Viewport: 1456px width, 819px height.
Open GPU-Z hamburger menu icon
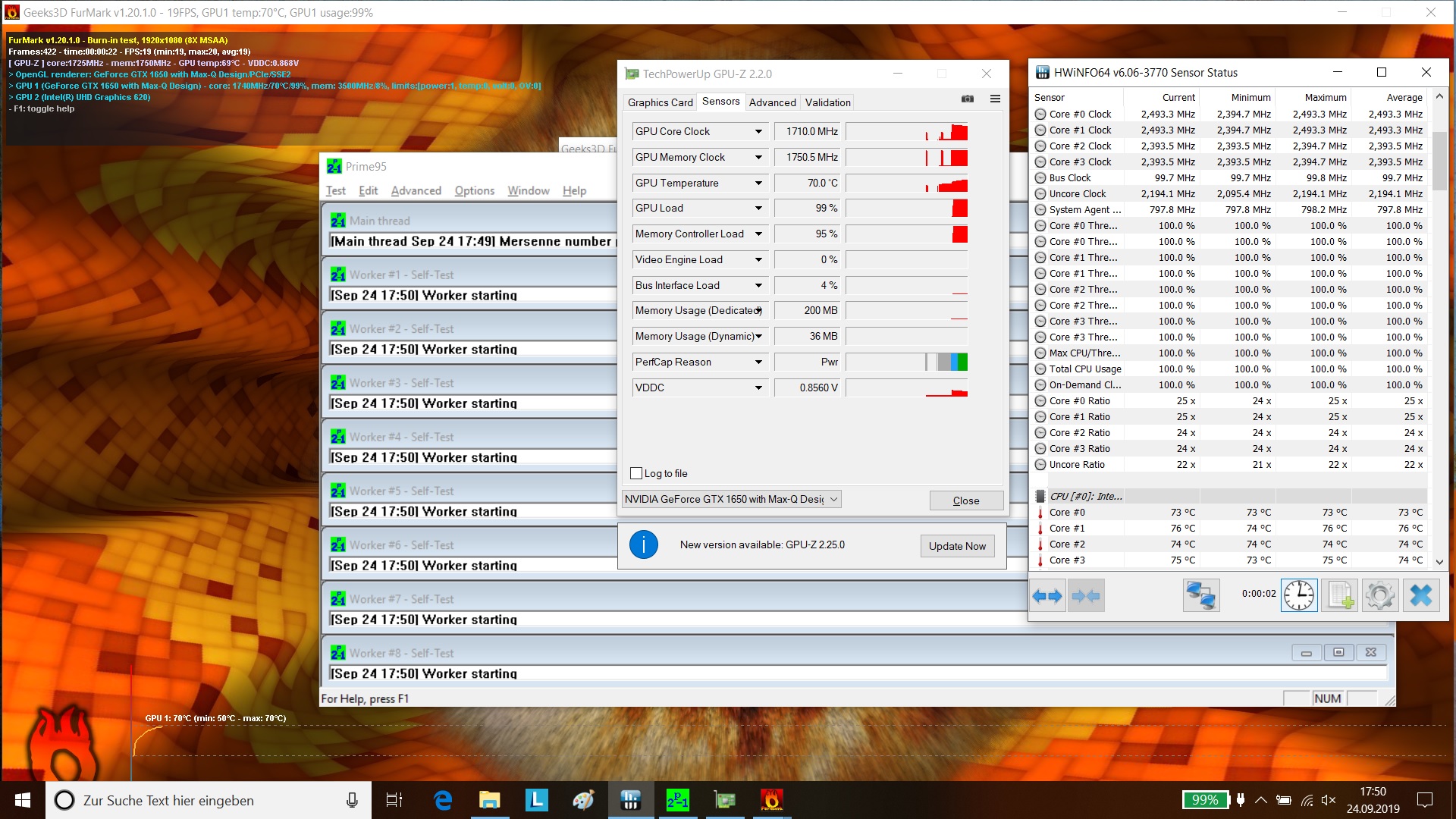click(x=995, y=99)
